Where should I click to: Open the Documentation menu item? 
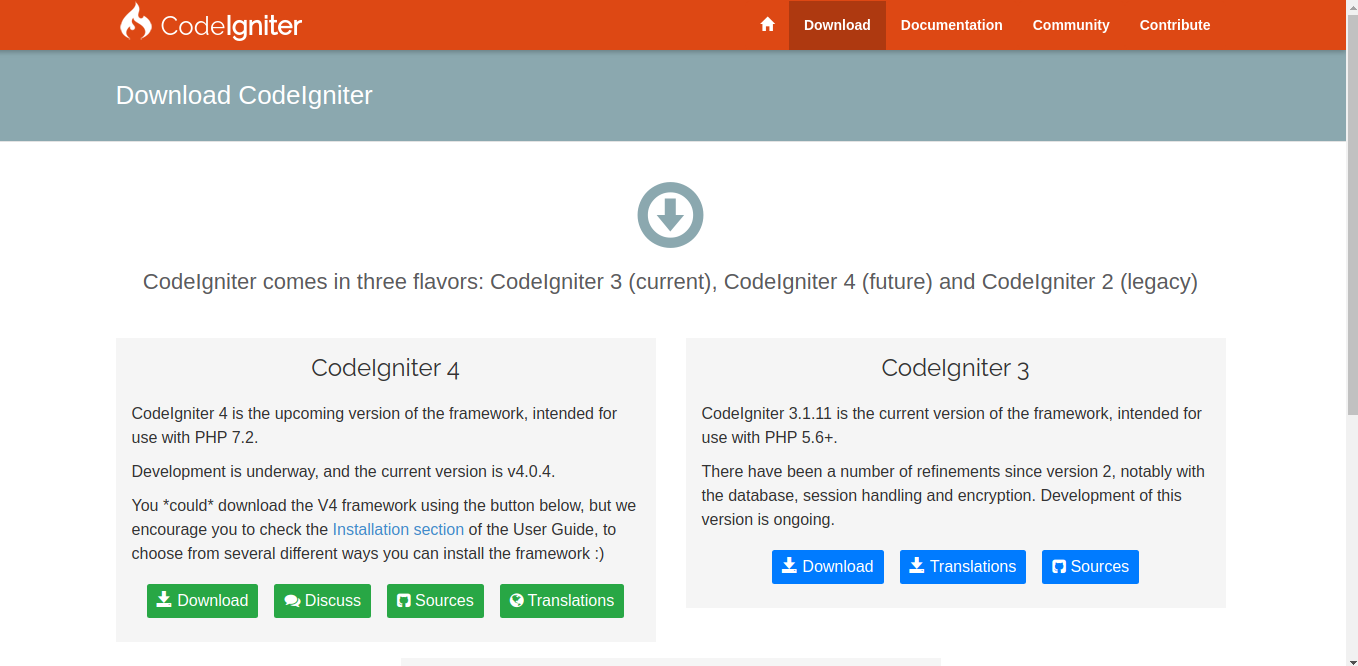coord(951,25)
